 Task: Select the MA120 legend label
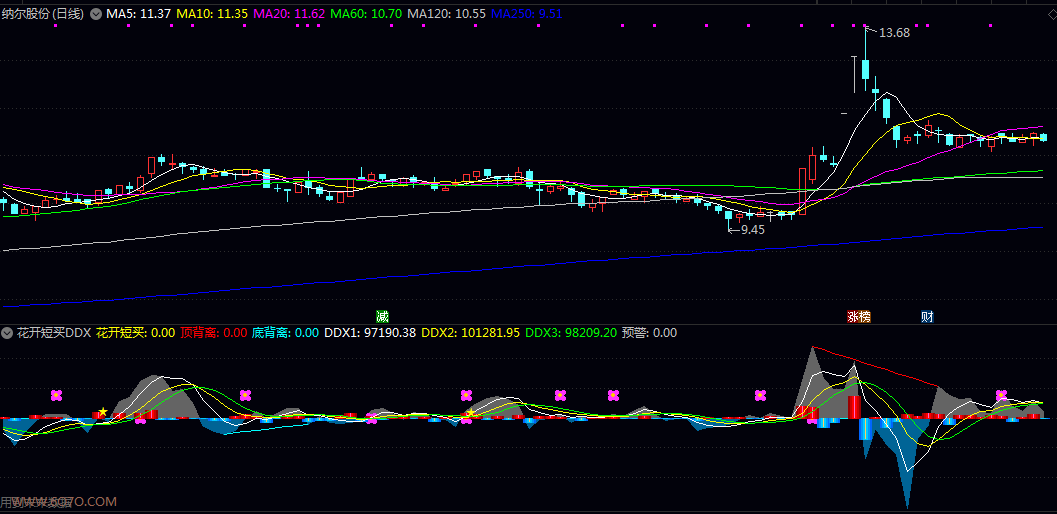[447, 14]
